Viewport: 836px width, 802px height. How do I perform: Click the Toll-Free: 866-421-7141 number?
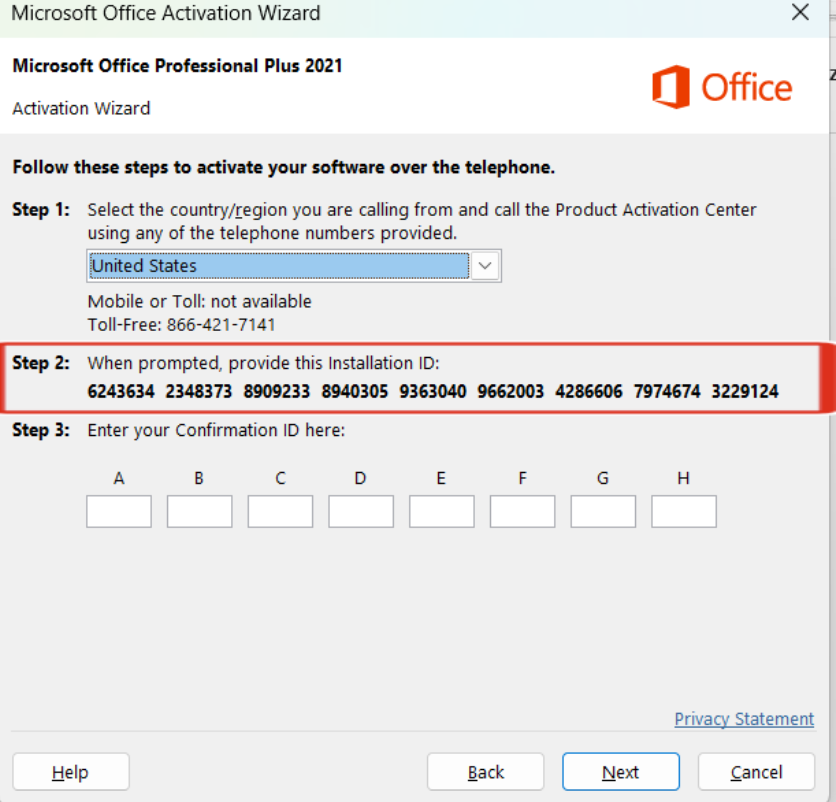pyautogui.click(x=181, y=324)
